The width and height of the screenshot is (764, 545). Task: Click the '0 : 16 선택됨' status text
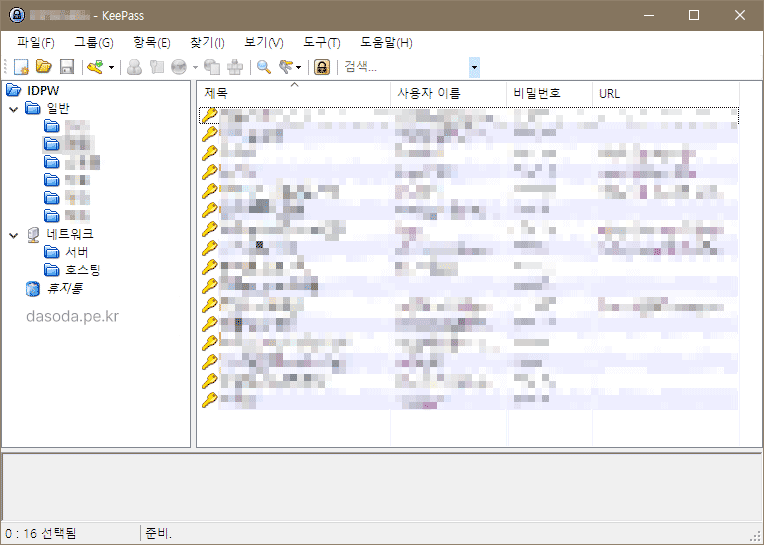(x=40, y=533)
